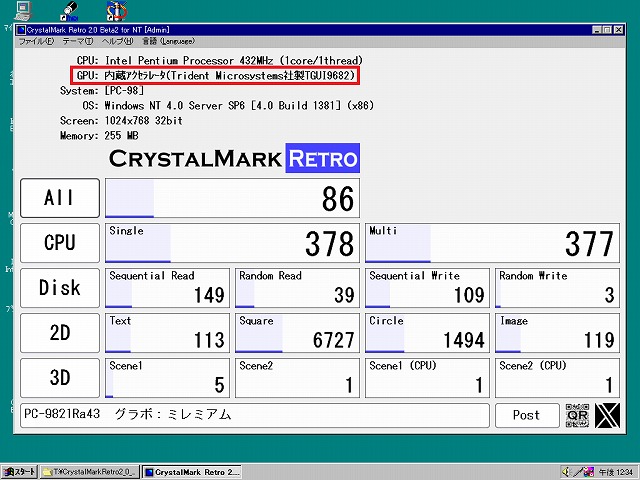Open the third desktop shortcut icon
The height and width of the screenshot is (480, 640).
tap(116, 11)
